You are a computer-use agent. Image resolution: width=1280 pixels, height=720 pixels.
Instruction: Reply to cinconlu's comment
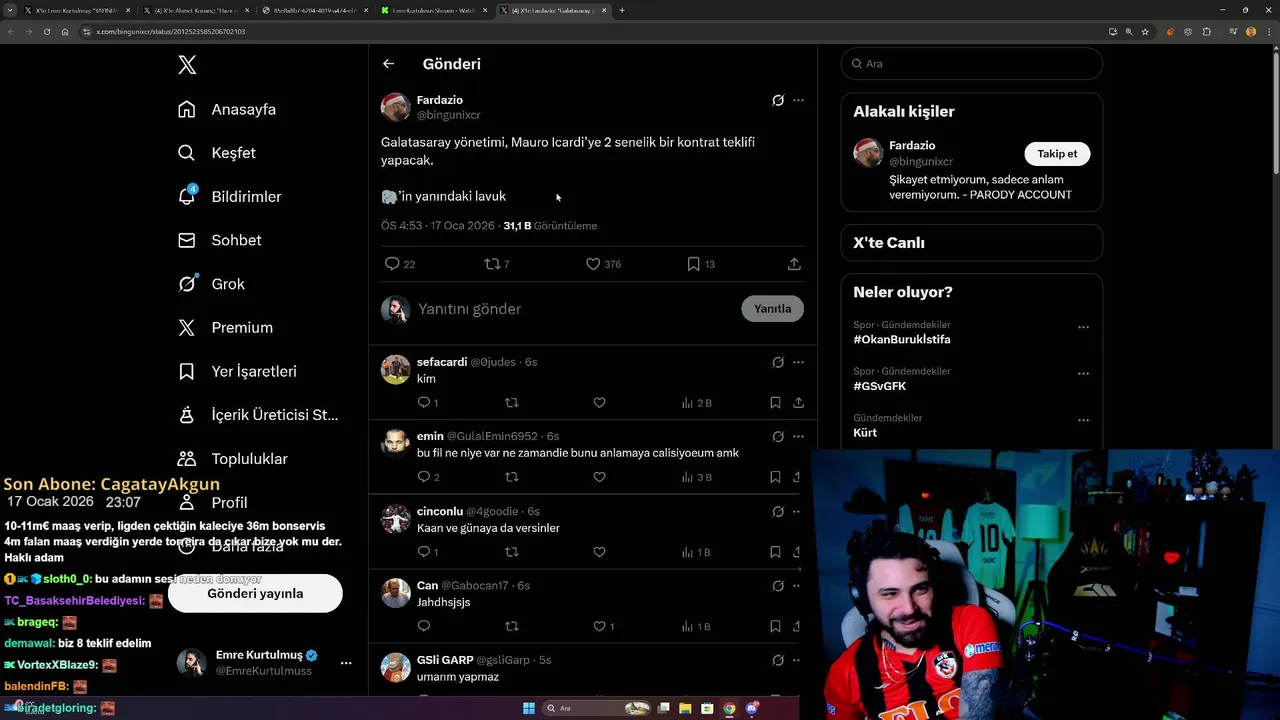424,552
